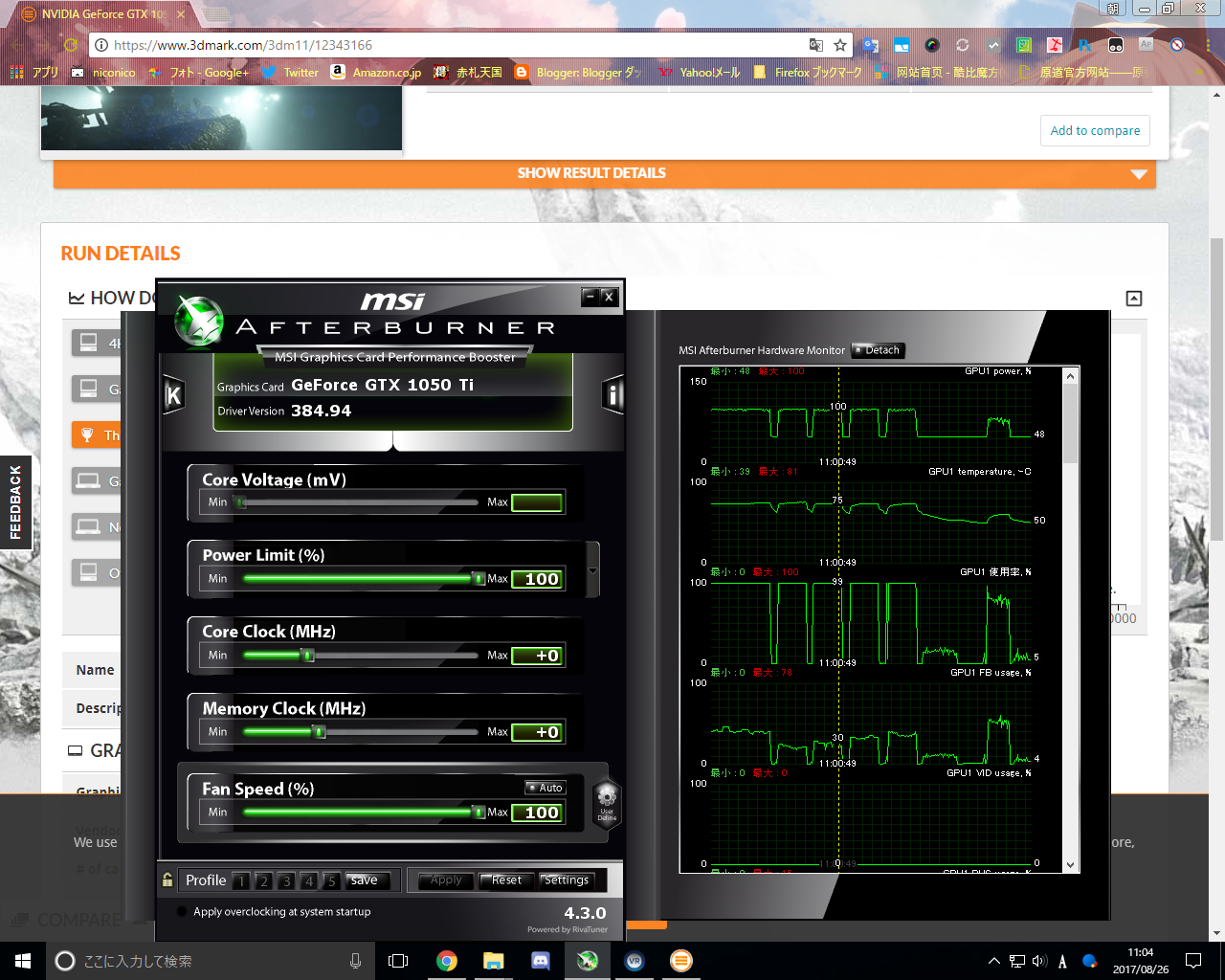Show hidden system tray icons
This screenshot has width=1225, height=980.
pyautogui.click(x=993, y=961)
